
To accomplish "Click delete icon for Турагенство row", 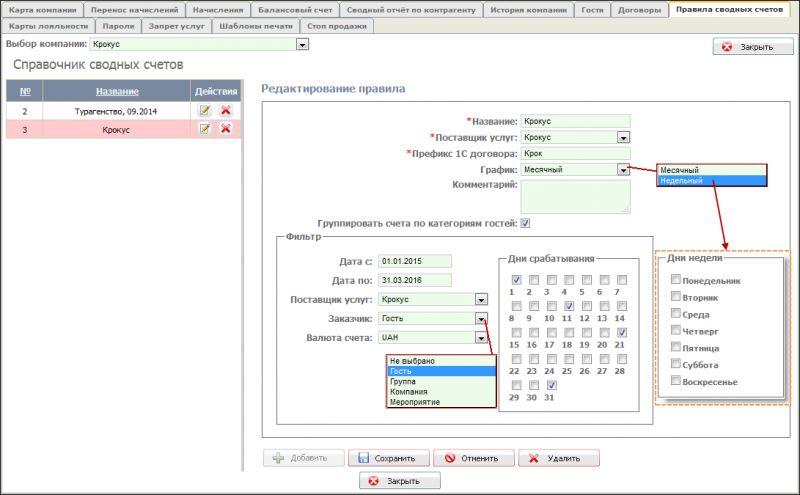I will click(225, 111).
